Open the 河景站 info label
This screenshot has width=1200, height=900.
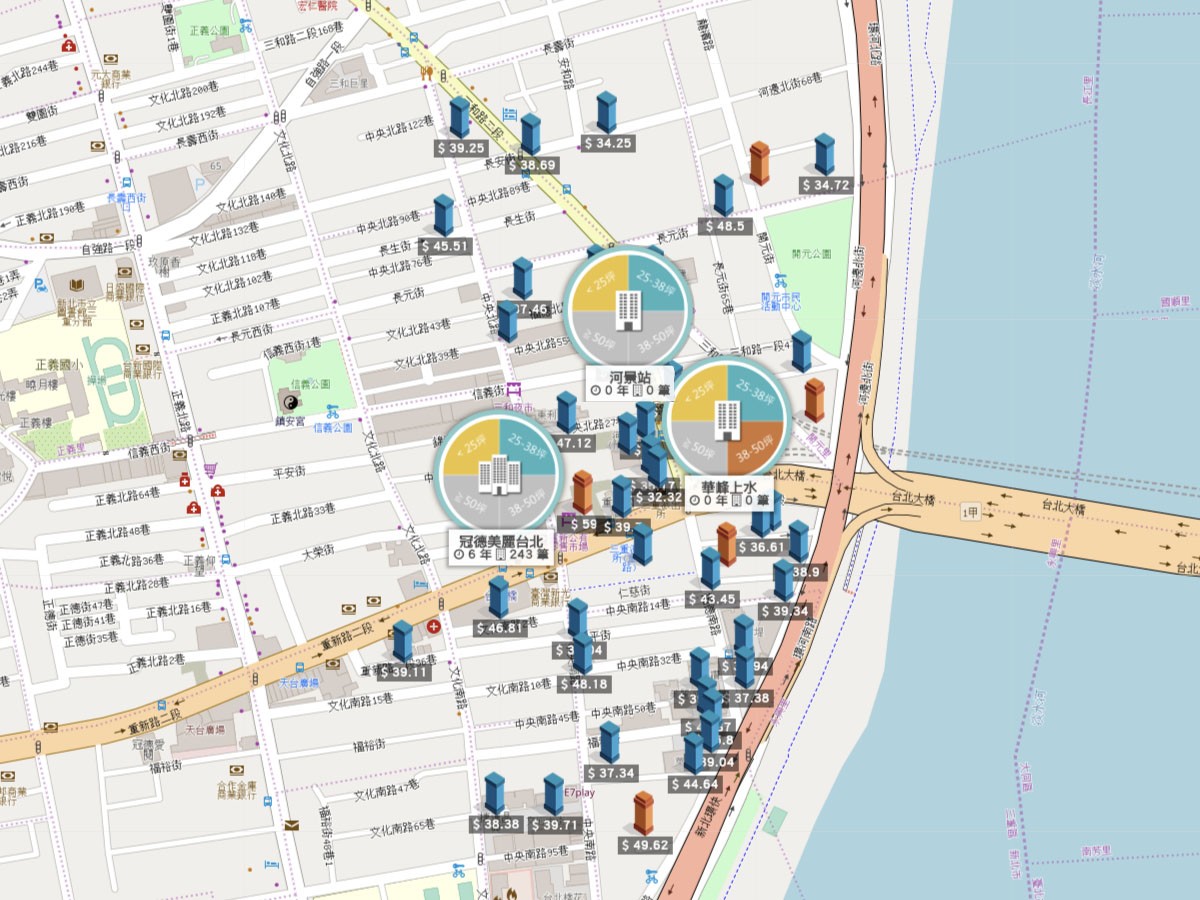coord(628,384)
